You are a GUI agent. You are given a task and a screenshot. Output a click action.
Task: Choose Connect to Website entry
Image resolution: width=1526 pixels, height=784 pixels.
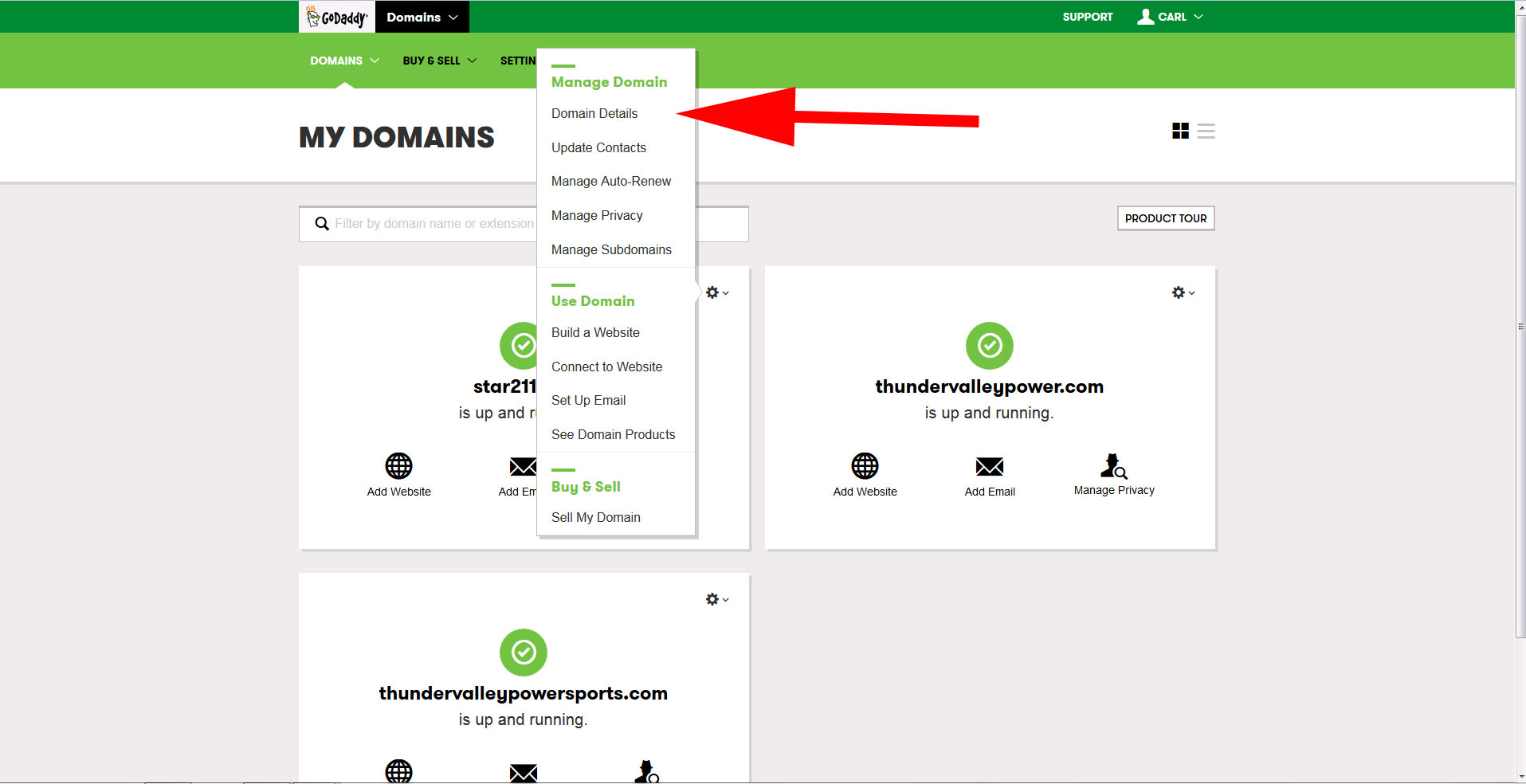click(x=606, y=367)
